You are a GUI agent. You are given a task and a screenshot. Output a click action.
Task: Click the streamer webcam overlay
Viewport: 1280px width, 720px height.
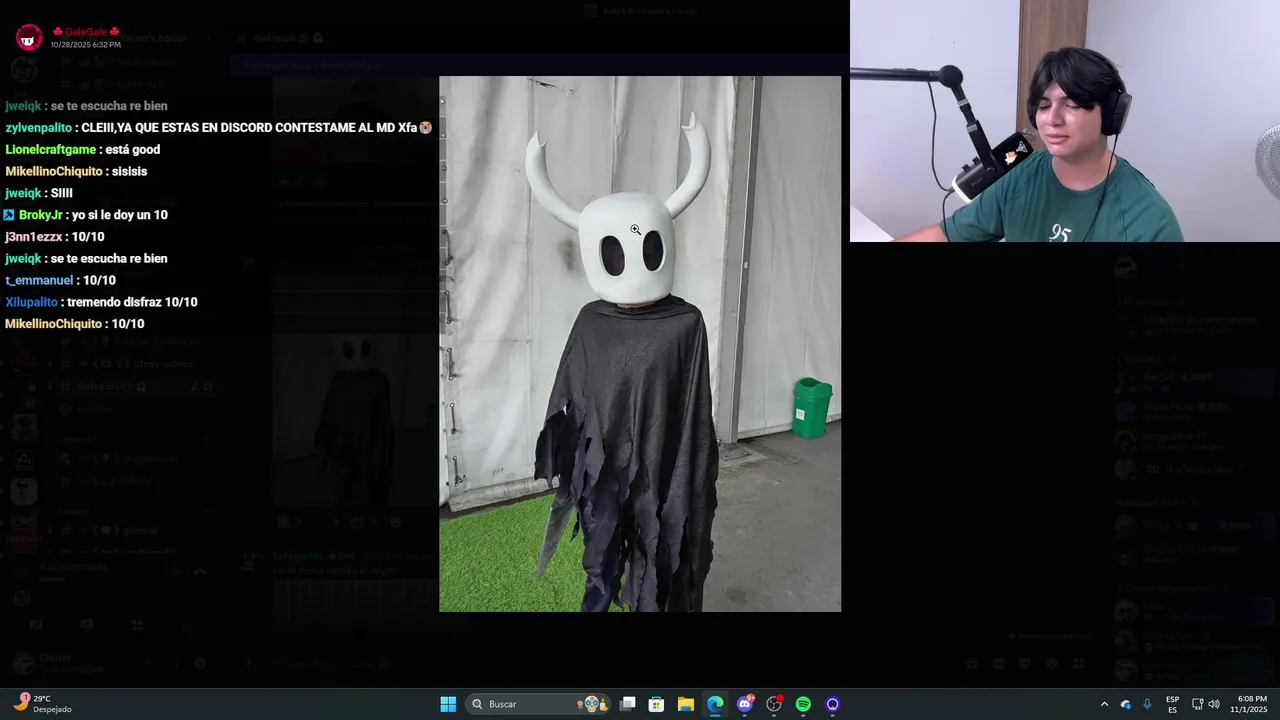click(1065, 121)
